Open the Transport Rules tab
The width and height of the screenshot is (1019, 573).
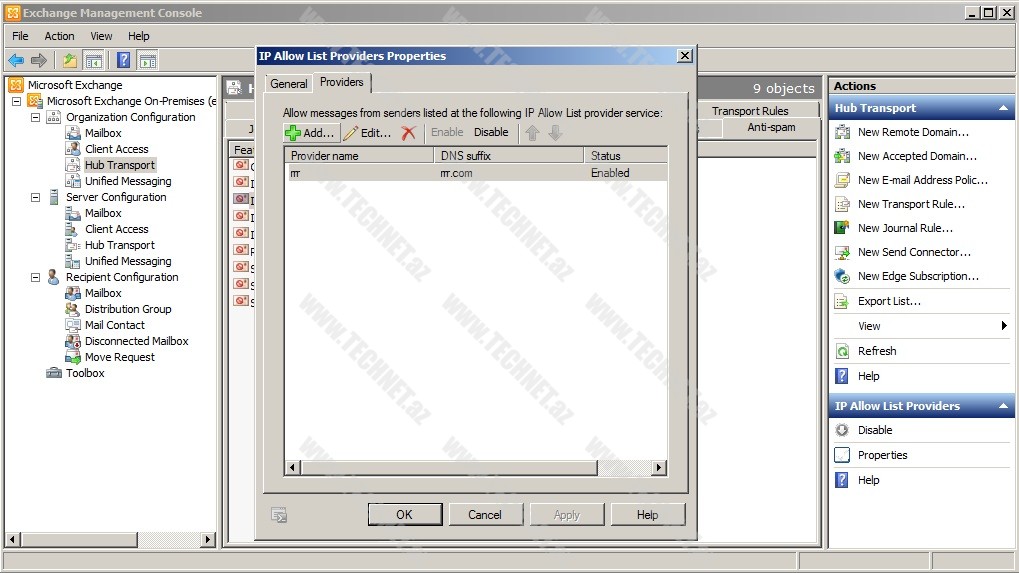(x=750, y=111)
